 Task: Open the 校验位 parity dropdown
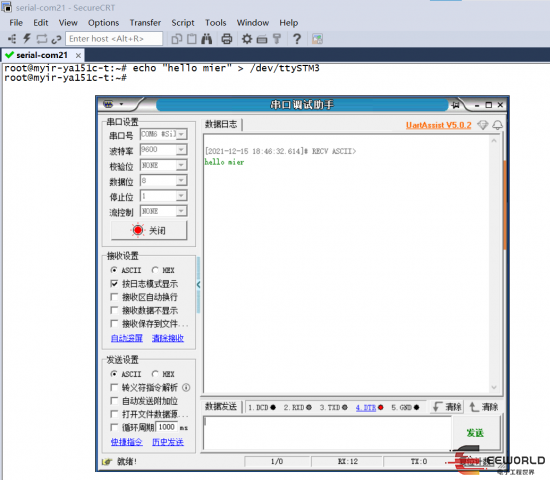(x=181, y=165)
